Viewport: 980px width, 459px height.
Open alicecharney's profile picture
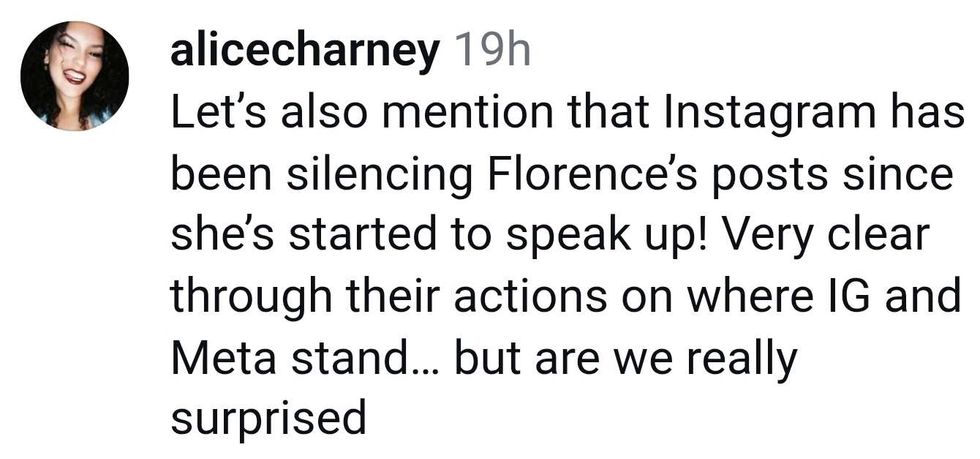74,76
